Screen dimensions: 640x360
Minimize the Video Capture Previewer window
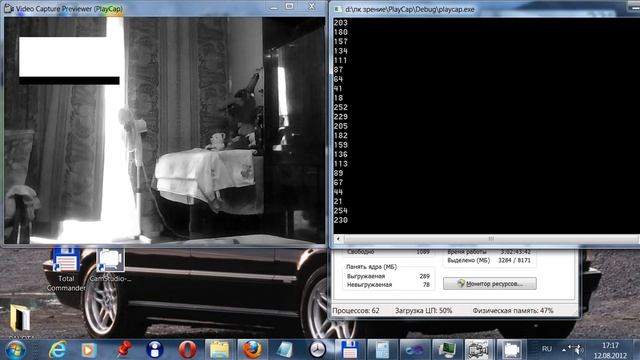pyautogui.click(x=274, y=6)
